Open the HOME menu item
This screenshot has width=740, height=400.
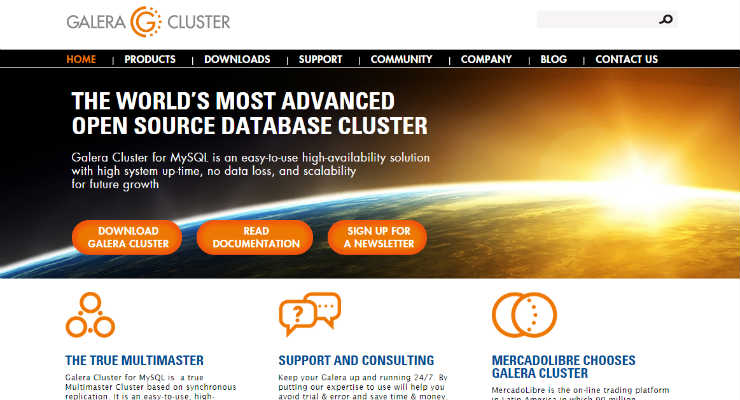point(81,59)
